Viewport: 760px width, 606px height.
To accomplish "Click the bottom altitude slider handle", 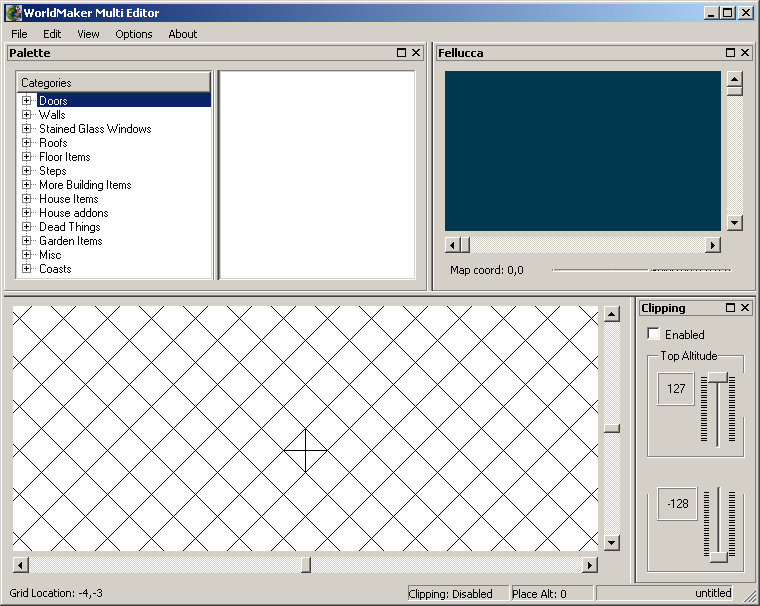I will point(718,555).
